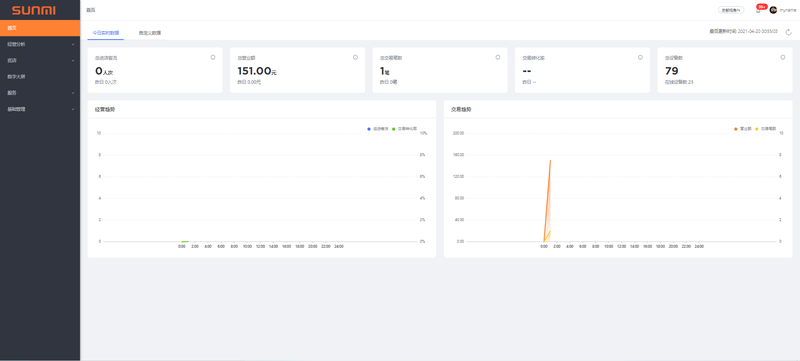Click the green data segment in 经营趋势
This screenshot has height=361, width=800.
[x=185, y=241]
